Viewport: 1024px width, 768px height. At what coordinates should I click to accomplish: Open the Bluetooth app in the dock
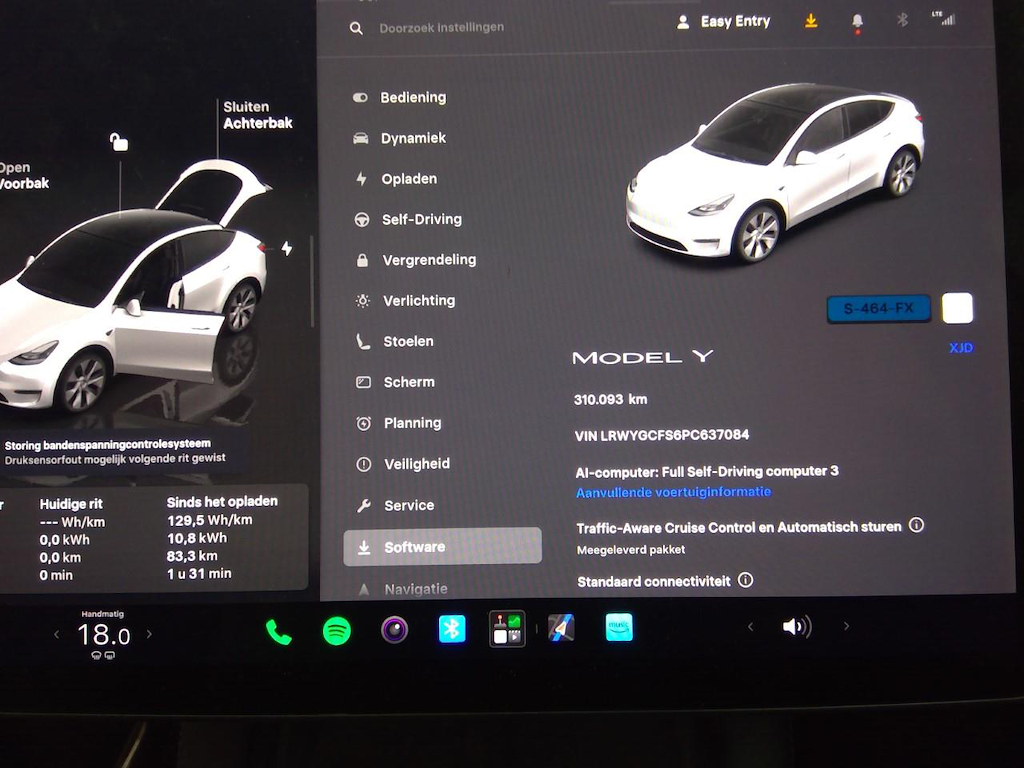[452, 629]
